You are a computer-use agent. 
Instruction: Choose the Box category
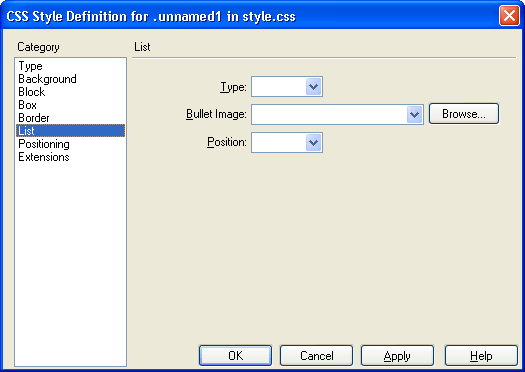click(x=27, y=105)
